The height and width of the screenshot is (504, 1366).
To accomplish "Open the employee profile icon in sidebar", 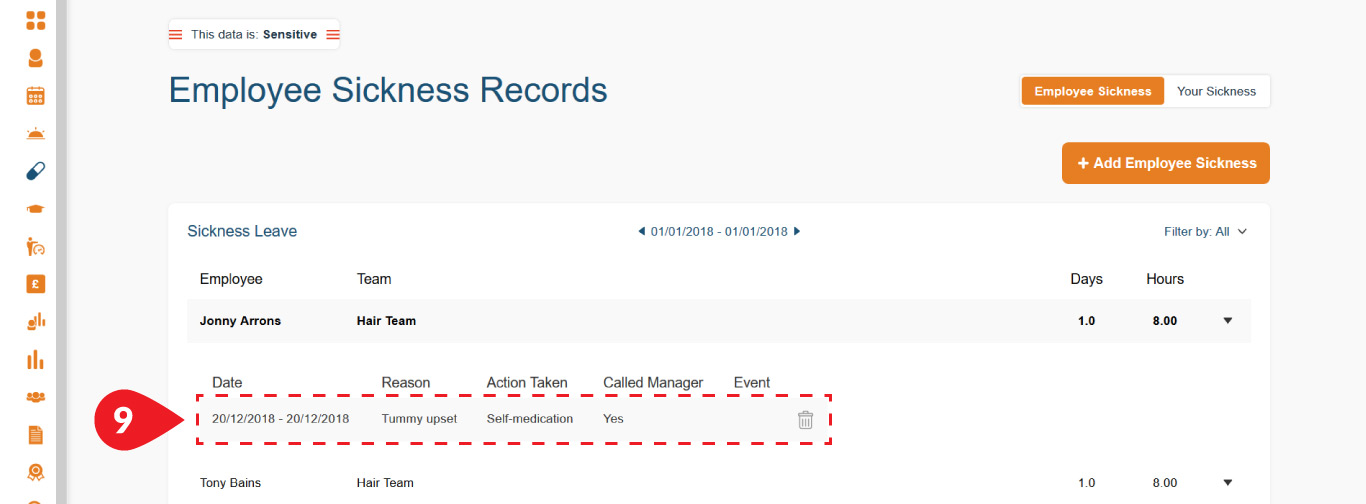I will click(35, 58).
